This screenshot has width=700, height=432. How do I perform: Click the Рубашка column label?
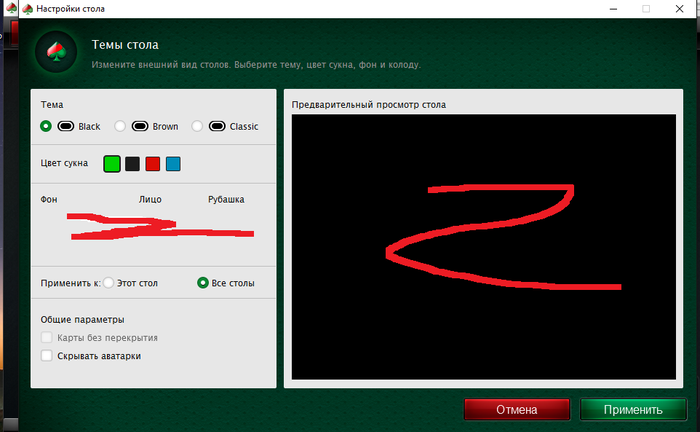click(226, 199)
